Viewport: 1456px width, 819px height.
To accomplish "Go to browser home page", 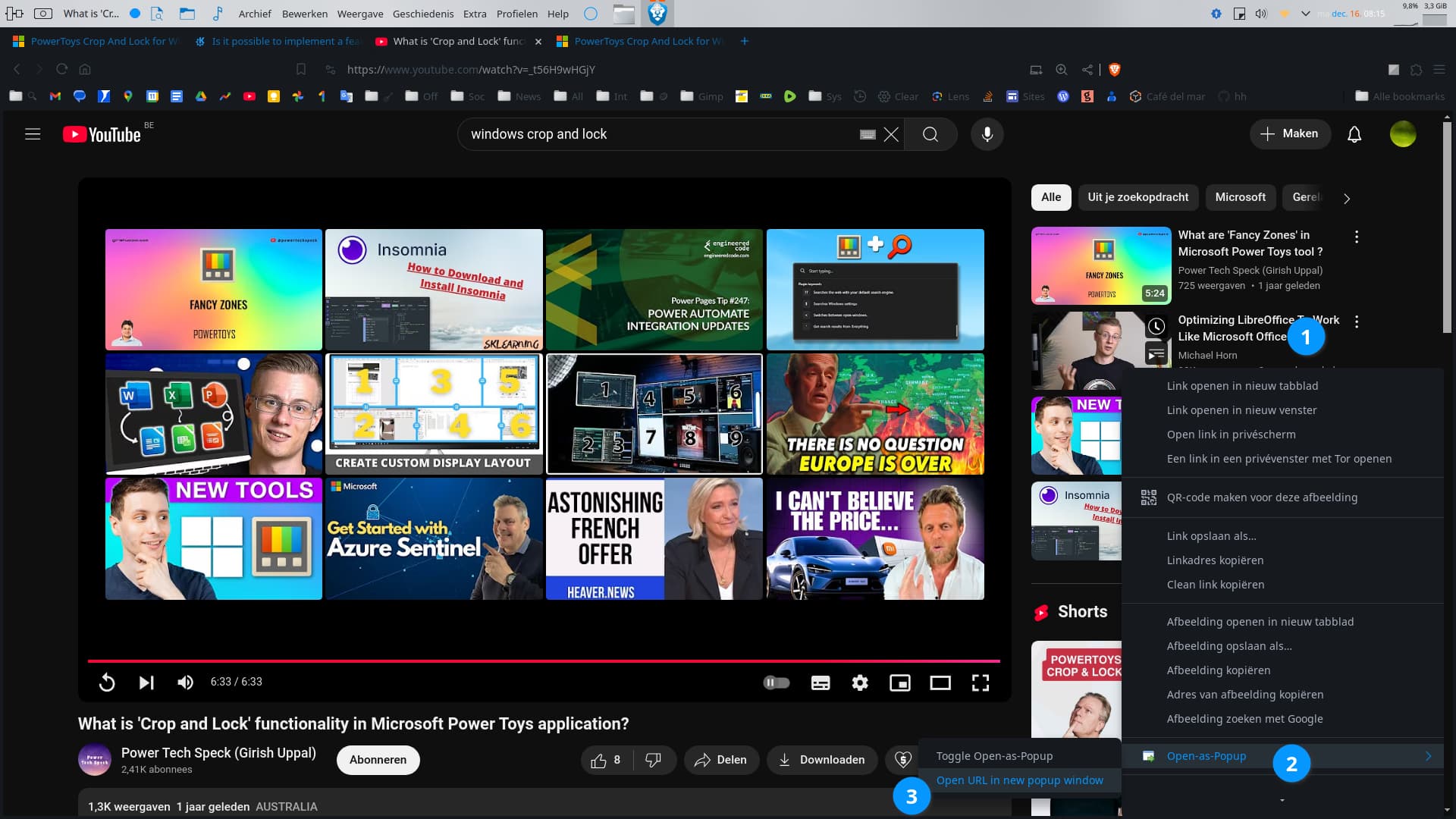I will (x=85, y=69).
